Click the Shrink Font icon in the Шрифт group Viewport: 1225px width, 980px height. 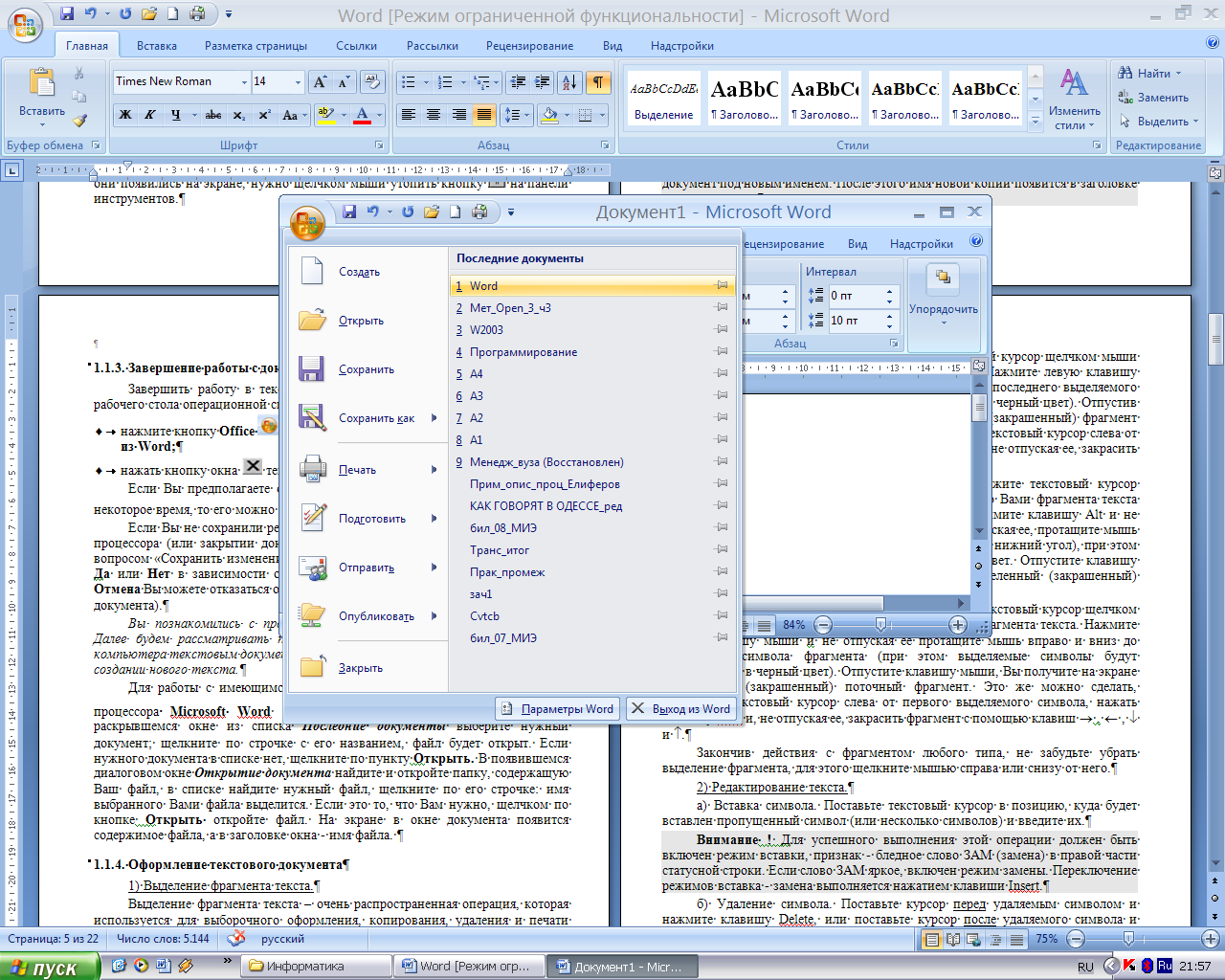[x=344, y=81]
